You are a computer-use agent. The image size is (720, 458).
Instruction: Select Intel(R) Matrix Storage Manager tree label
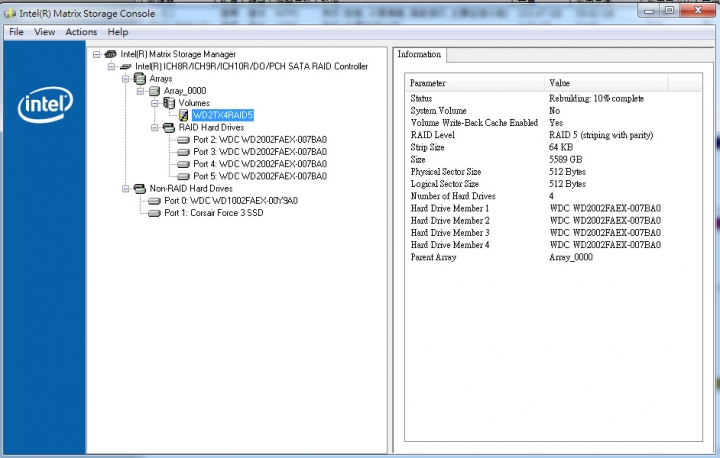[x=178, y=54]
